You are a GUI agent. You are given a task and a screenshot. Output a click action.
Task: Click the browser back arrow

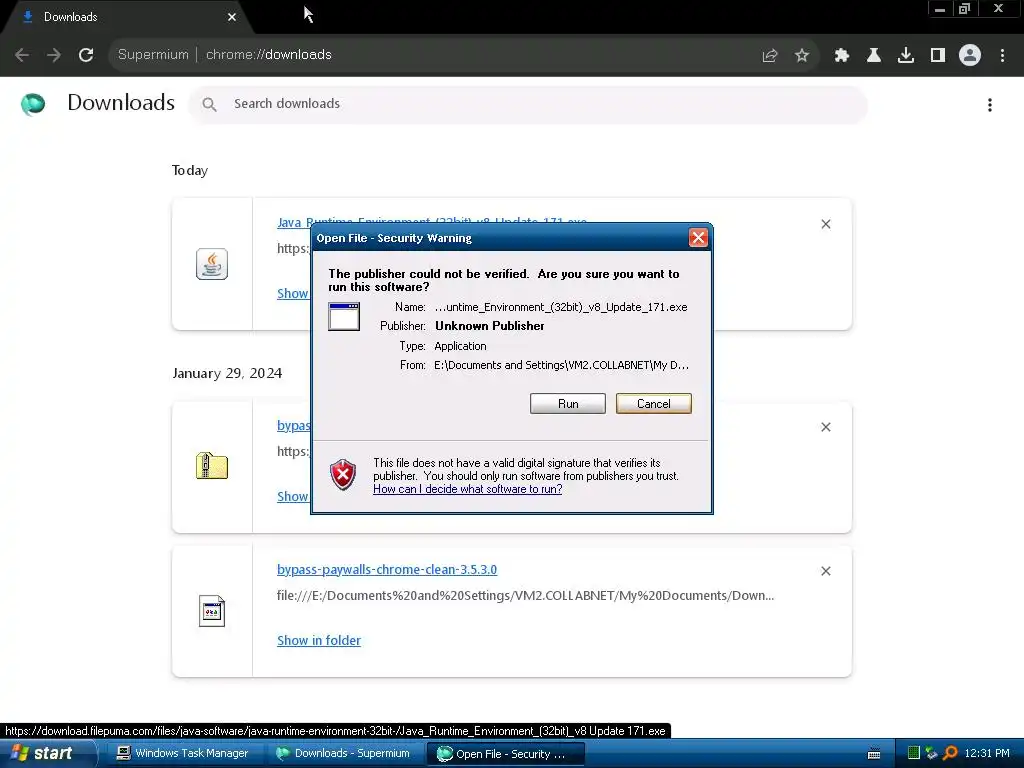pyautogui.click(x=22, y=55)
